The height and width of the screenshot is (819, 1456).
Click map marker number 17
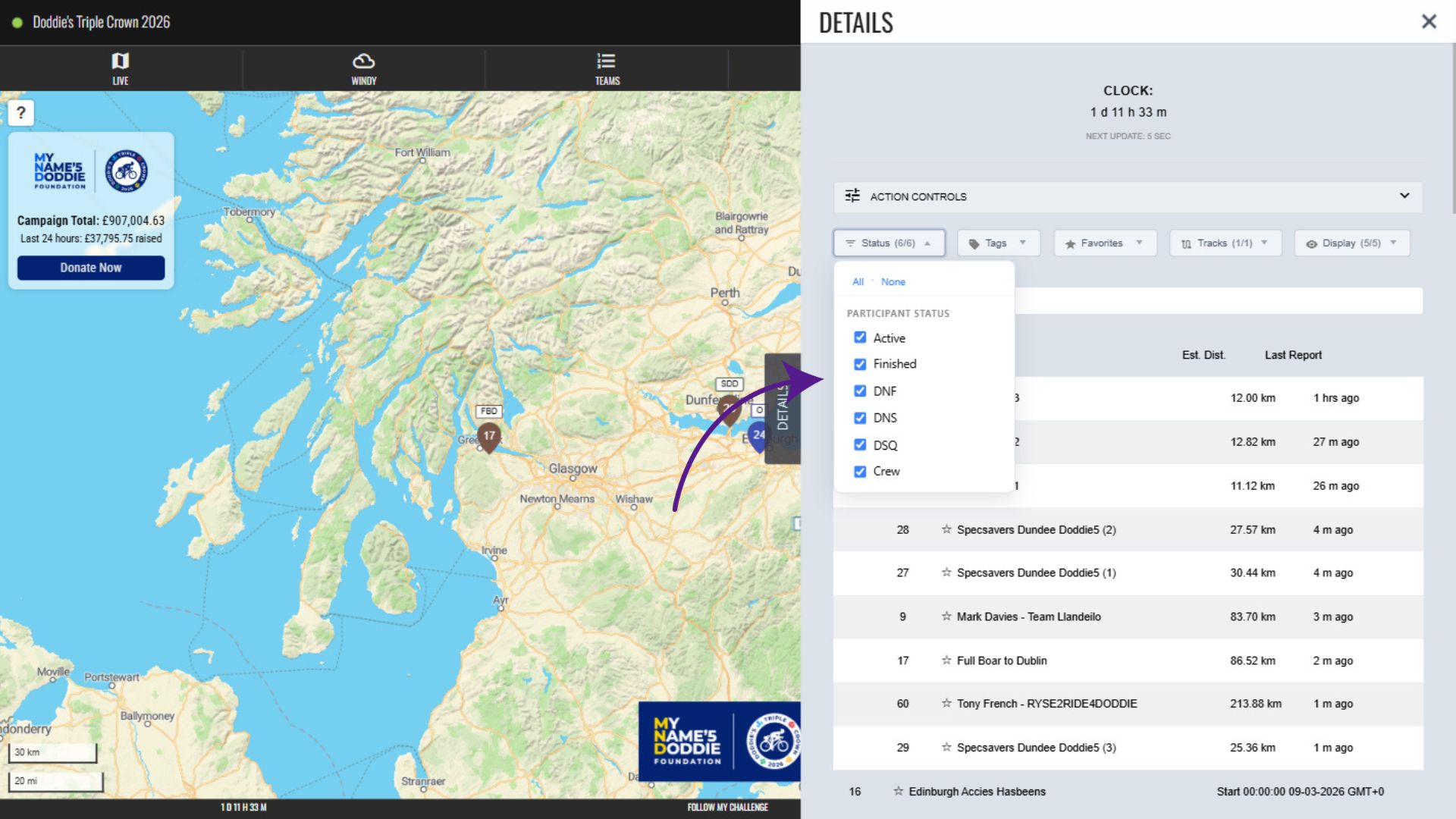coord(489,436)
